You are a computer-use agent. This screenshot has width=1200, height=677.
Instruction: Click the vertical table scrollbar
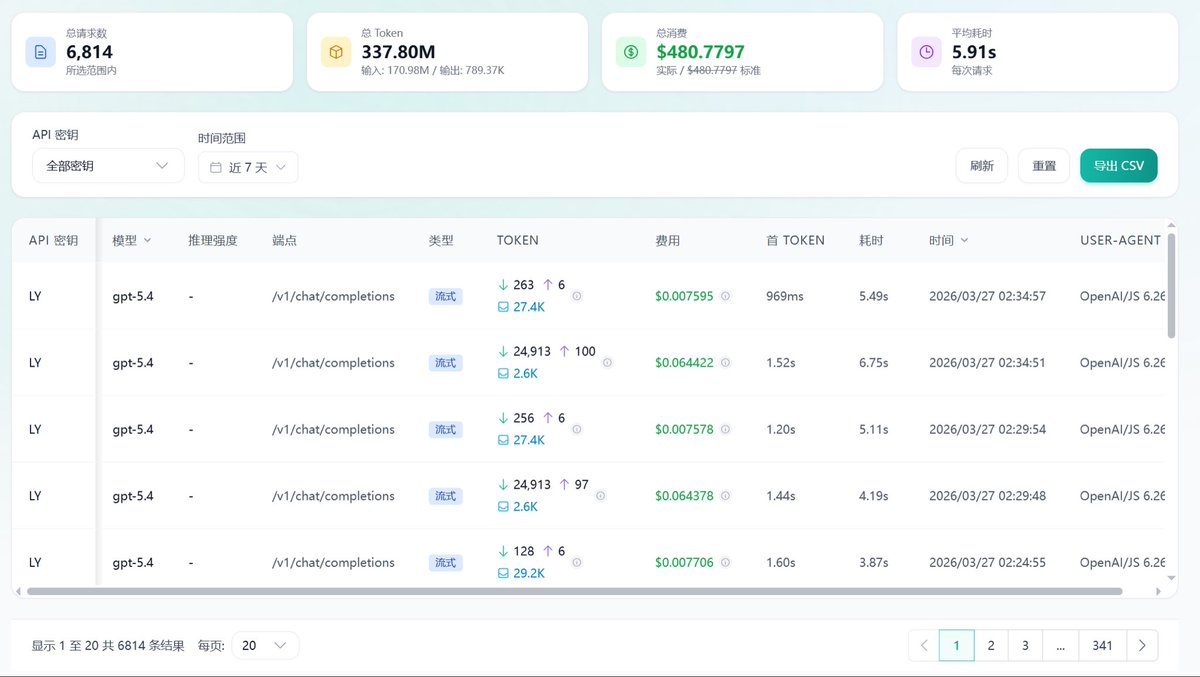tap(1172, 288)
